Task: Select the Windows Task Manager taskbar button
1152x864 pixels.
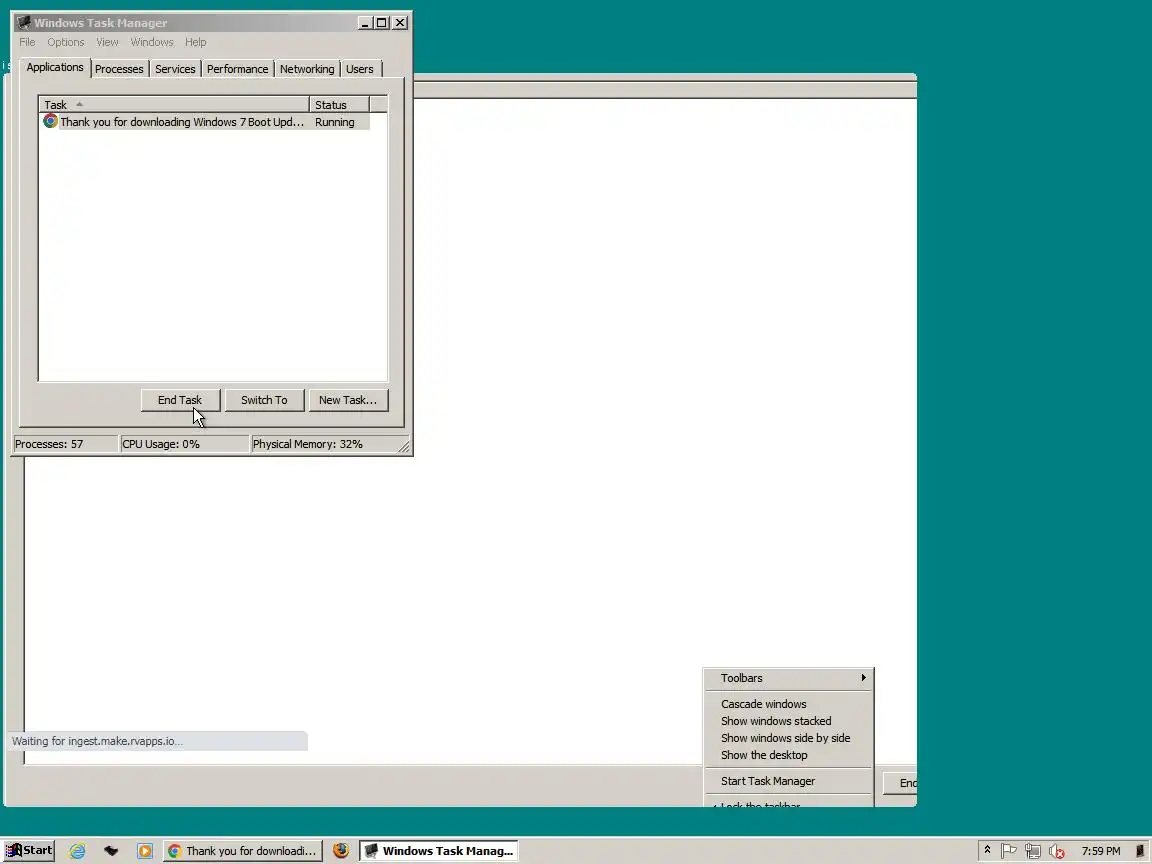Action: [x=439, y=851]
